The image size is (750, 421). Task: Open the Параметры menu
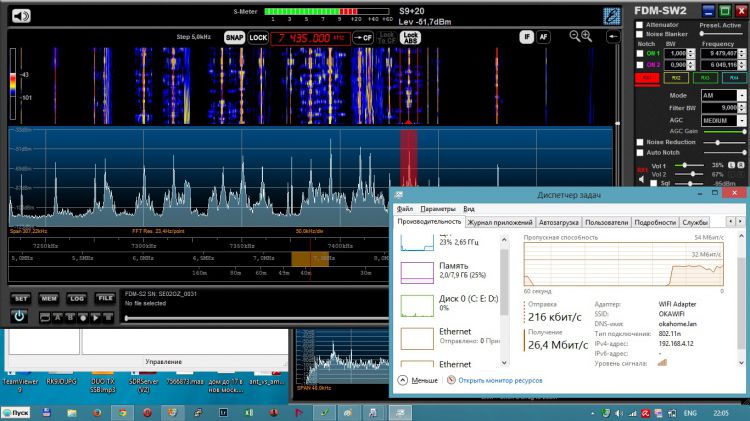tap(438, 209)
